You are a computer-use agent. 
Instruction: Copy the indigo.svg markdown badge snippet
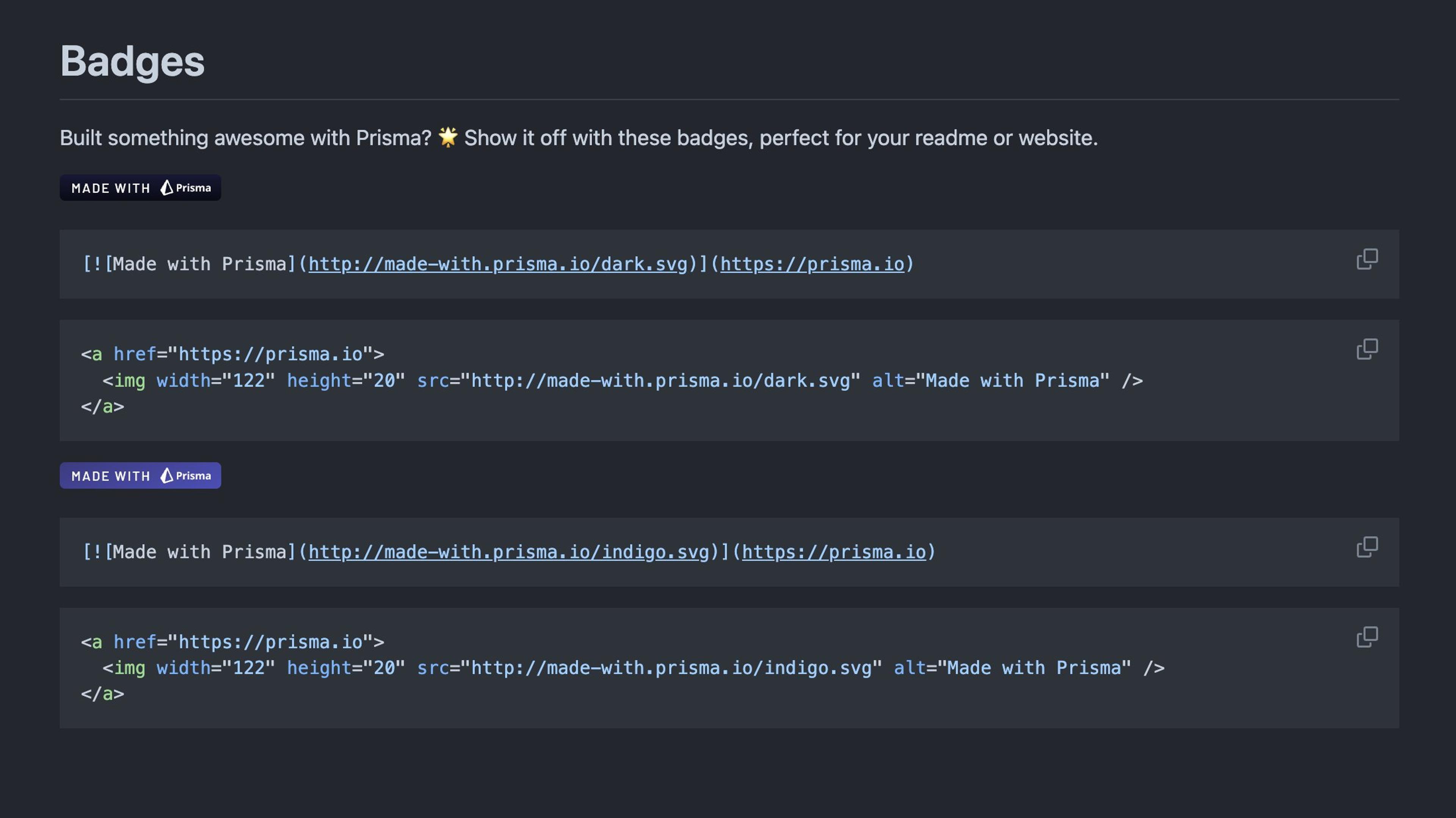click(x=1367, y=546)
